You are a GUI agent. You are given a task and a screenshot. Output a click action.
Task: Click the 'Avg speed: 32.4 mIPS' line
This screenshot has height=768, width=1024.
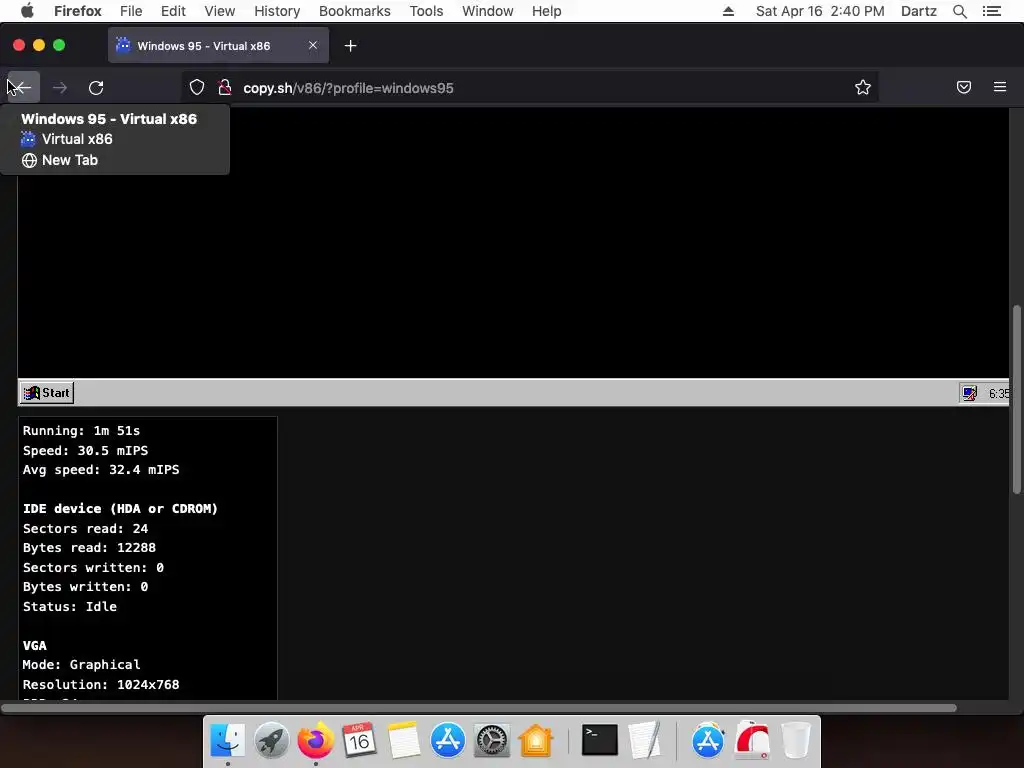click(101, 470)
